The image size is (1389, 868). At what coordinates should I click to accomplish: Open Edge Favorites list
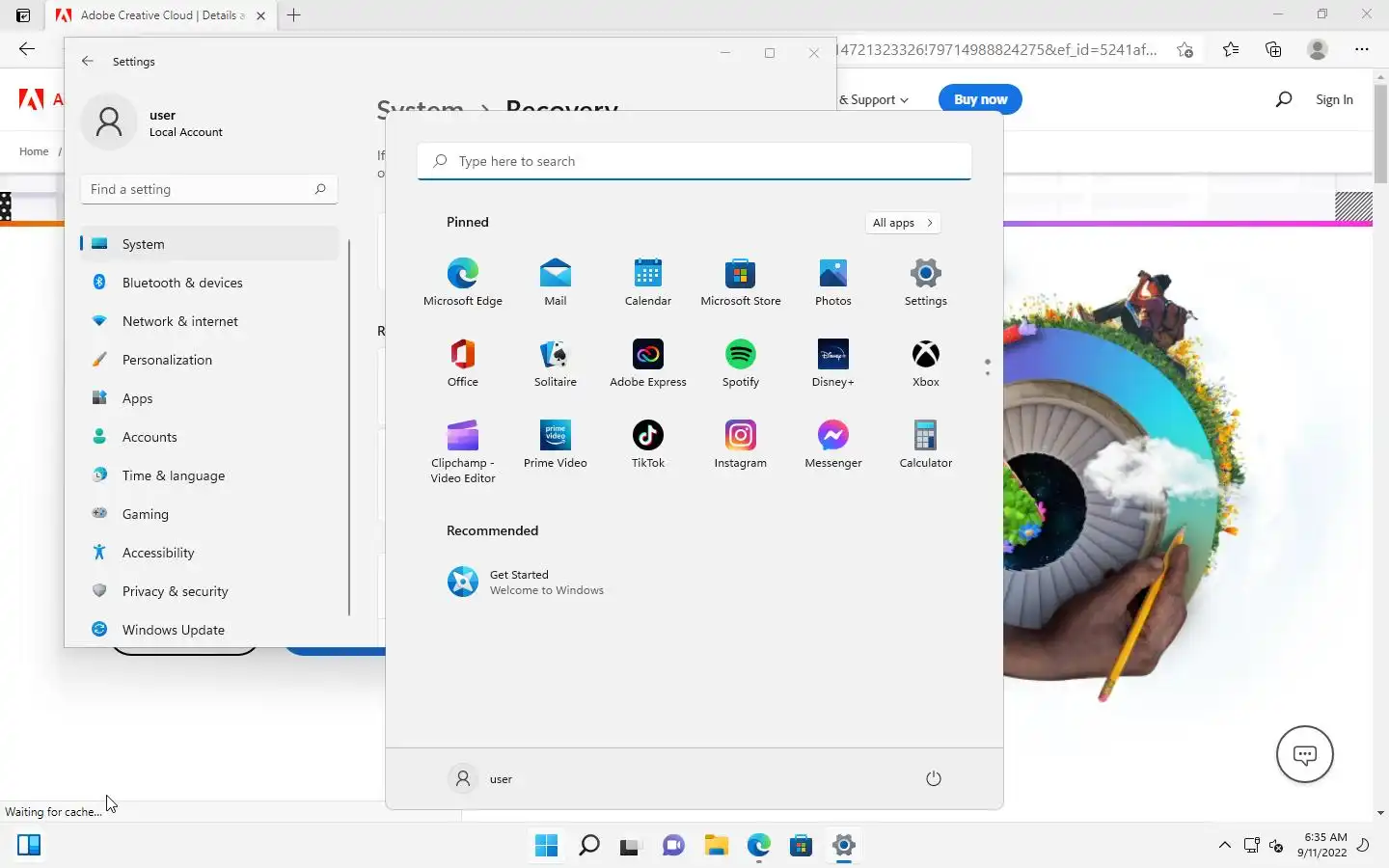click(1231, 49)
